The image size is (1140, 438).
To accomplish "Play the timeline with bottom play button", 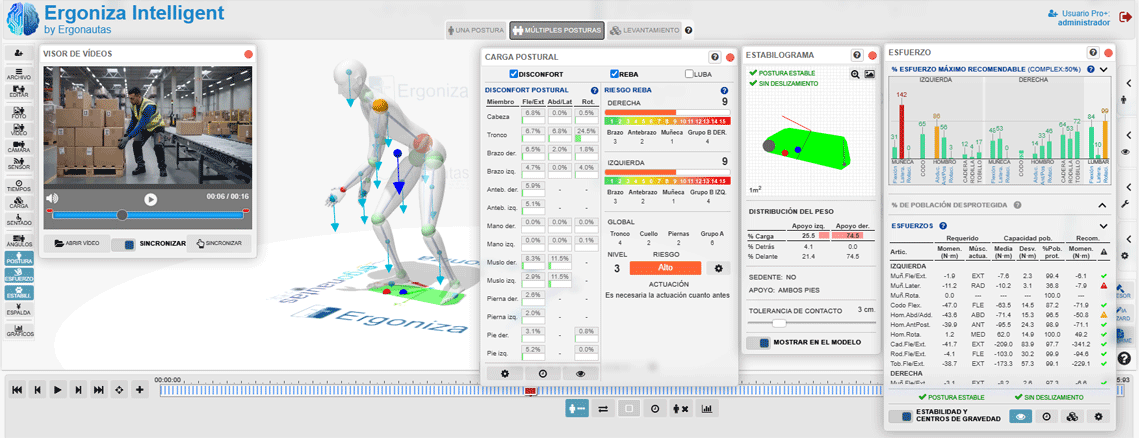I will click(x=57, y=390).
